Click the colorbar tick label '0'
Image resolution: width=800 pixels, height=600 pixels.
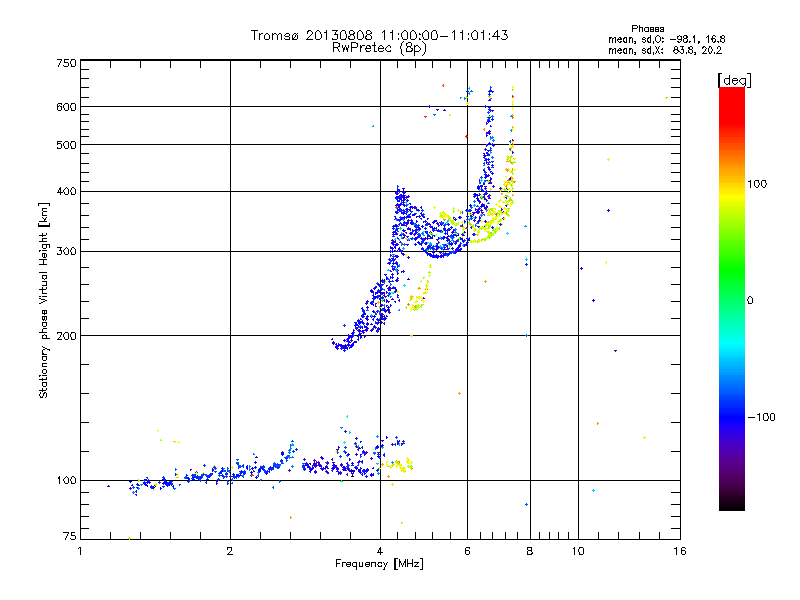tap(750, 301)
